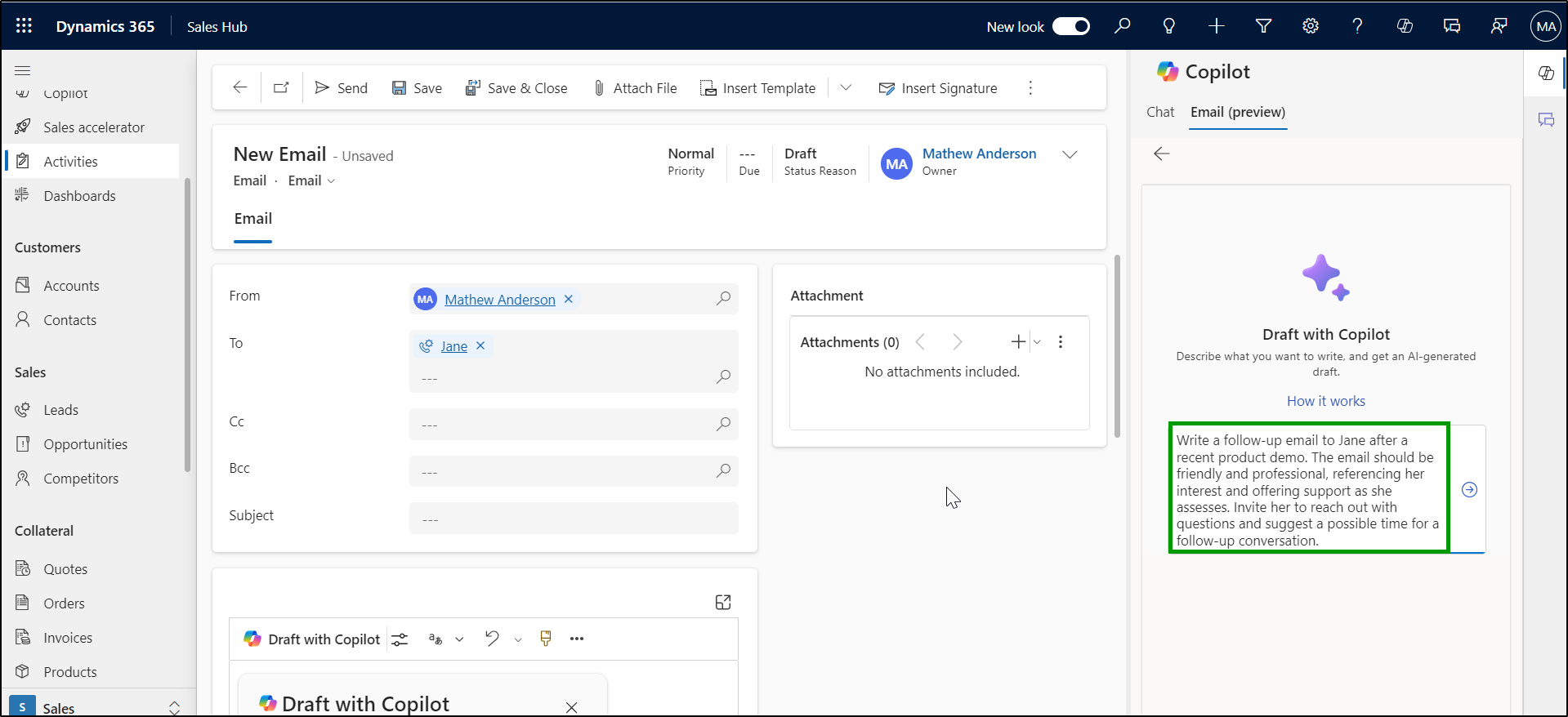Submit the Copilot prompt arrow
Screen dimensions: 1568x717
coord(1469,489)
